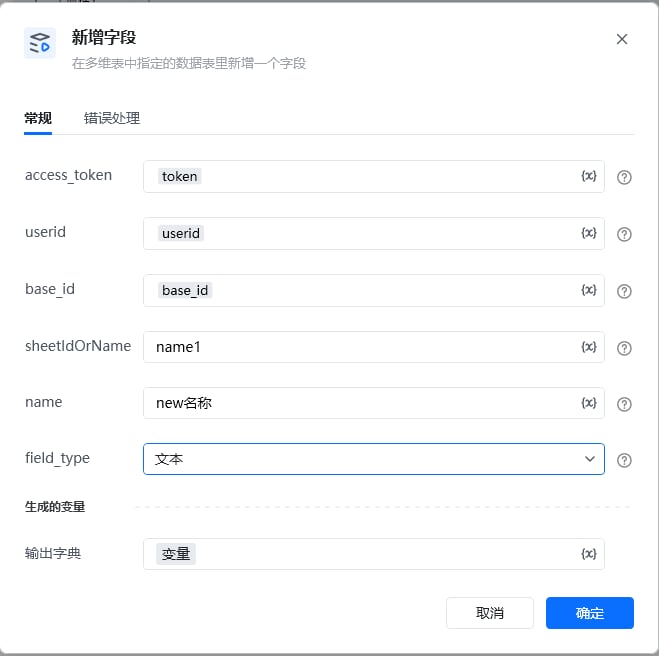Select the 常规 tab
Viewport: 659px width, 656px height.
[38, 118]
